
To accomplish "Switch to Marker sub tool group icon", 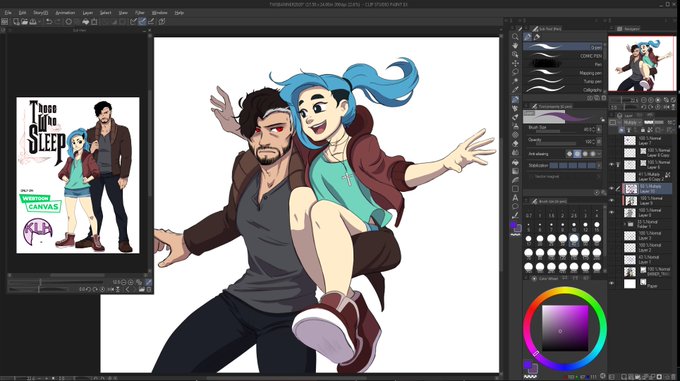I will pyautogui.click(x=536, y=37).
